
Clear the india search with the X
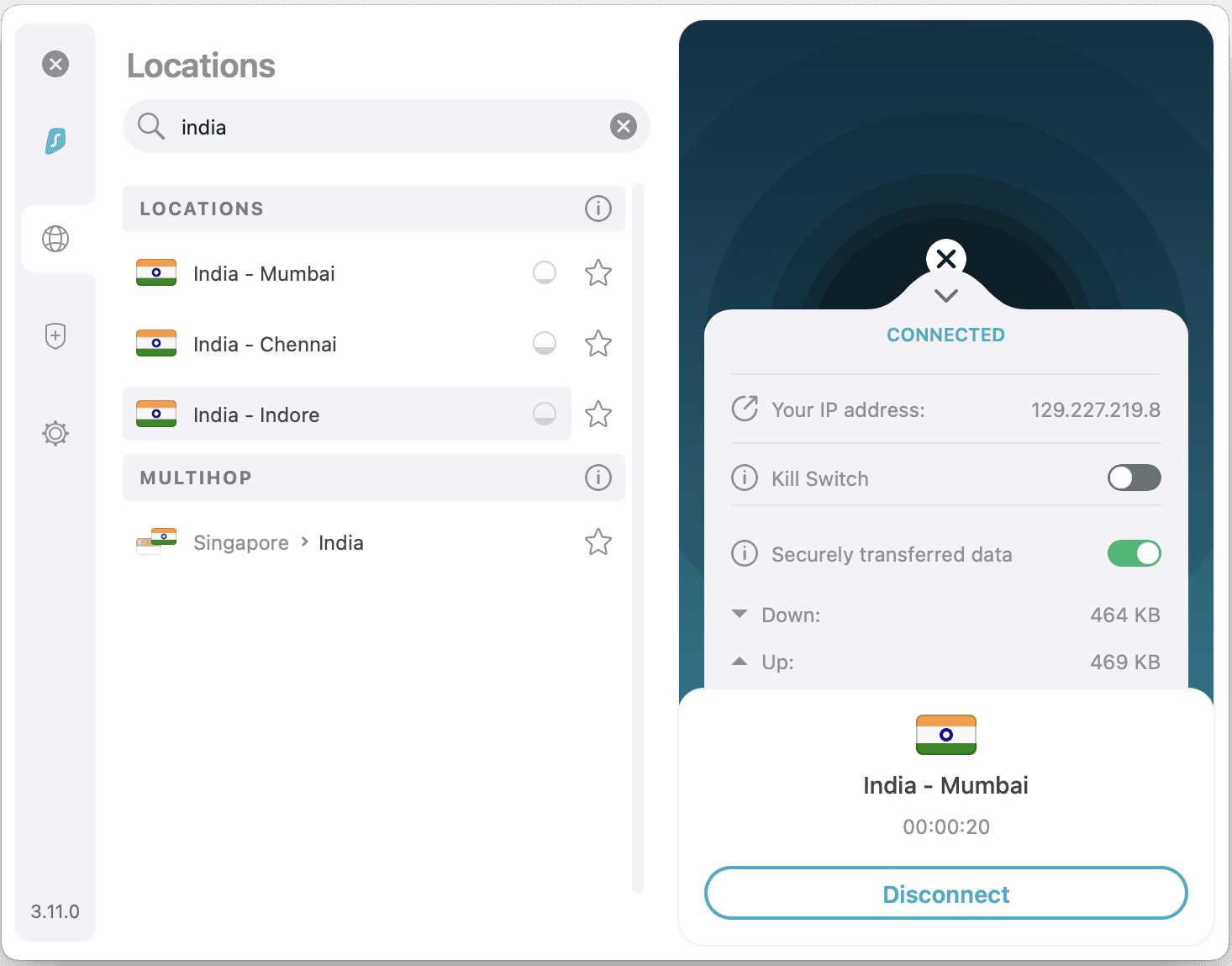623,126
